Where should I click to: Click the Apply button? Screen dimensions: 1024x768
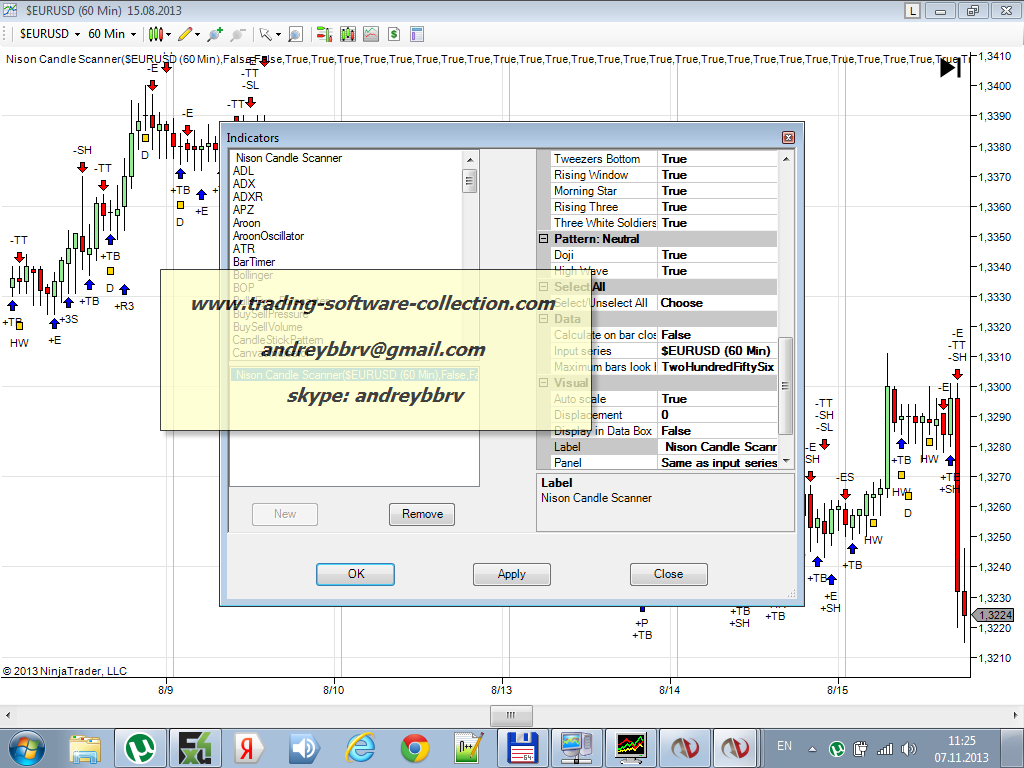511,574
